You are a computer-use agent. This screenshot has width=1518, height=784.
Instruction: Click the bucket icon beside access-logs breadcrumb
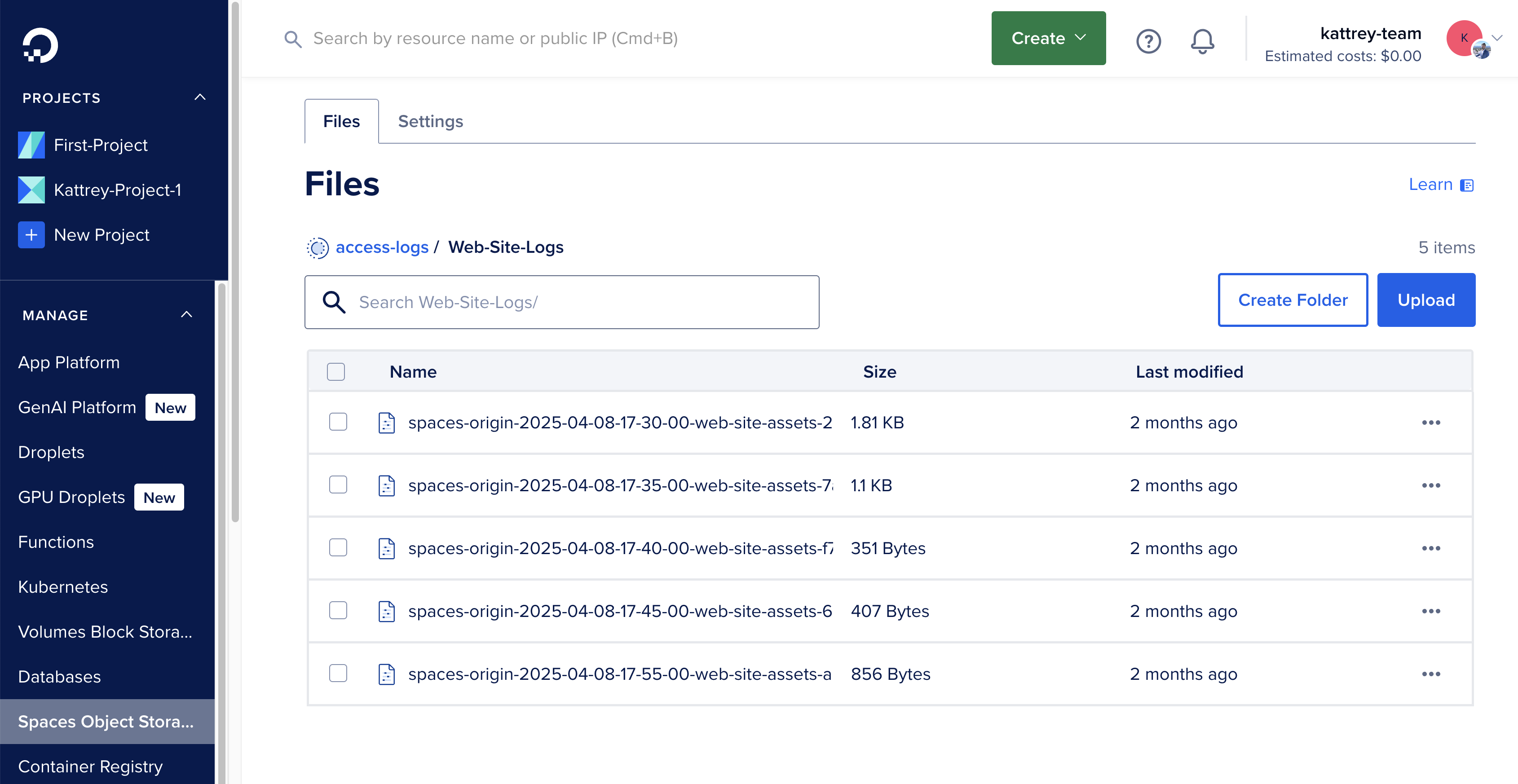[x=318, y=247]
